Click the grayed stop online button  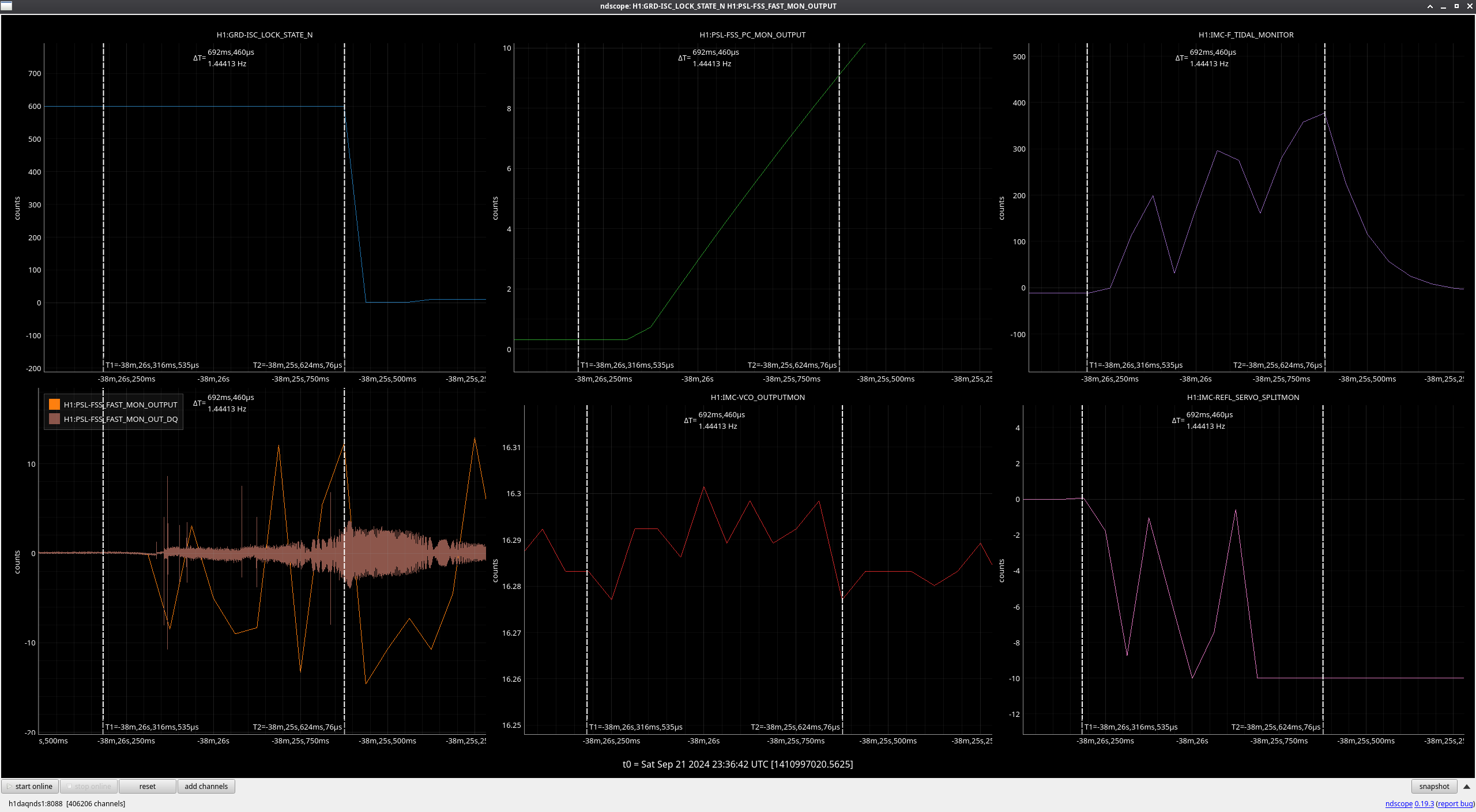click(89, 786)
